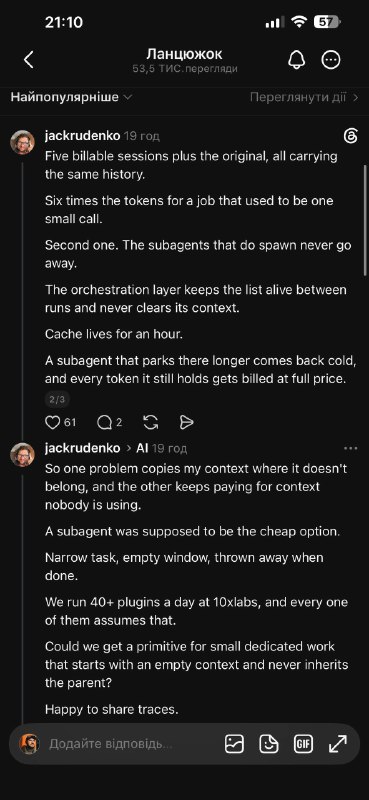
Task: Tap the notification bell icon
Action: [297, 60]
